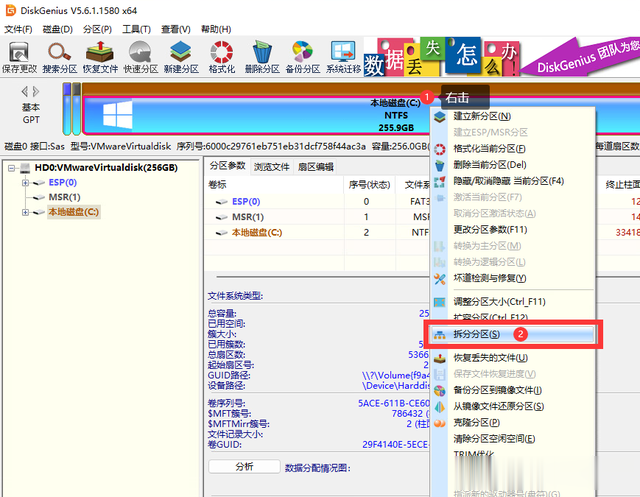Switch to the 扇区编辑 tab
This screenshot has width=640, height=497.
[x=316, y=166]
